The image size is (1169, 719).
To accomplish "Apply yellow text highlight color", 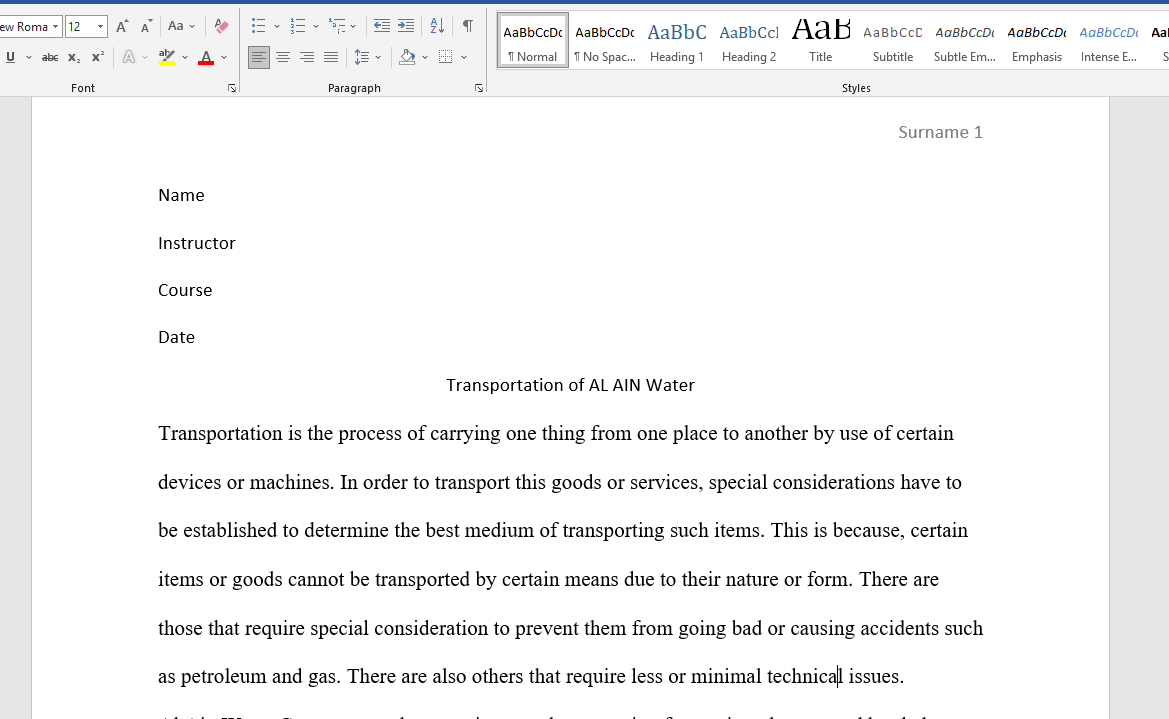I will pyautogui.click(x=167, y=57).
